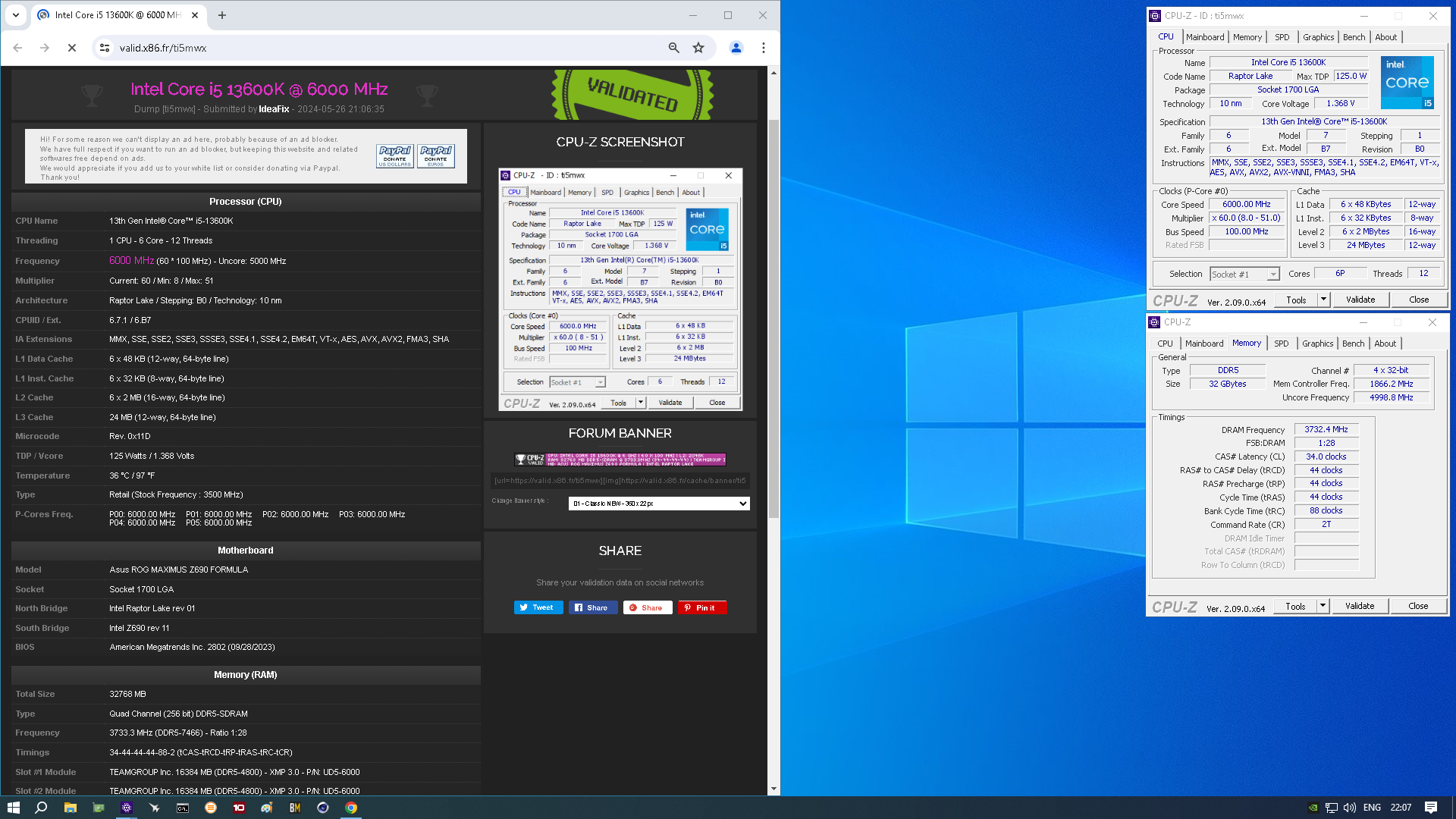Open Graphics tab in top CPU-Z window
Viewport: 1456px width, 819px height.
1319,37
